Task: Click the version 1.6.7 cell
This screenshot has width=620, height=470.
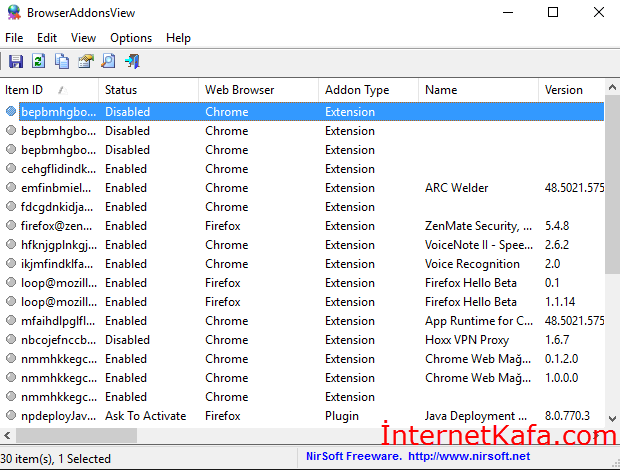Action: click(557, 340)
